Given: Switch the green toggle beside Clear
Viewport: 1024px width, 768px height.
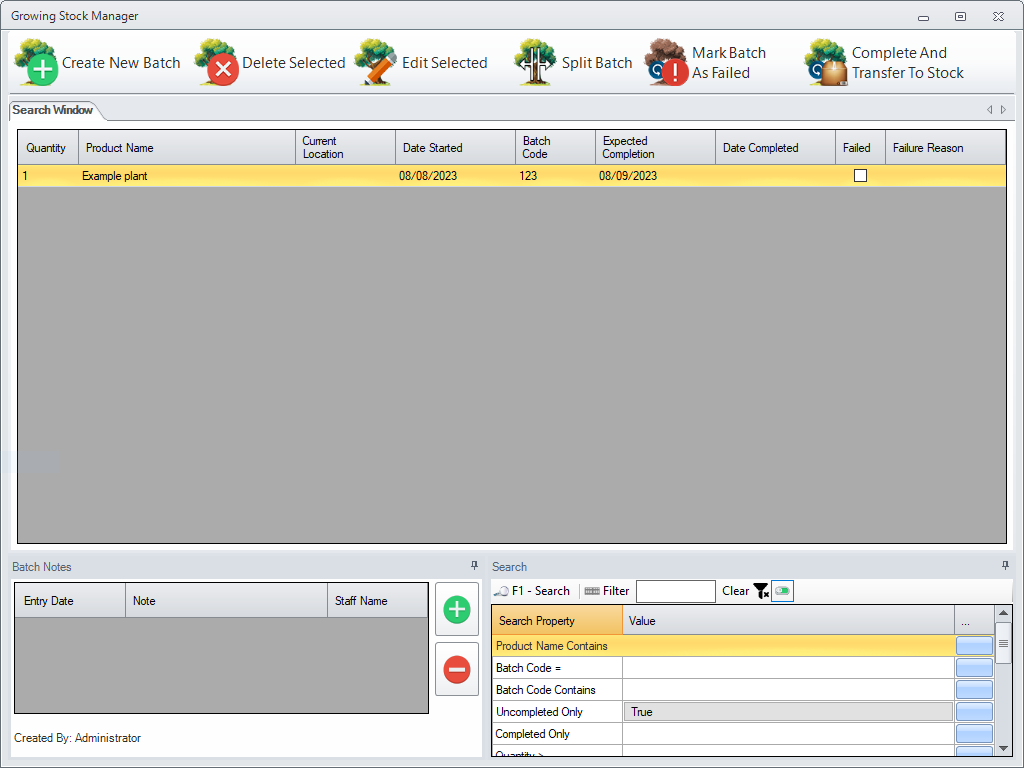Looking at the screenshot, I should pyautogui.click(x=782, y=591).
